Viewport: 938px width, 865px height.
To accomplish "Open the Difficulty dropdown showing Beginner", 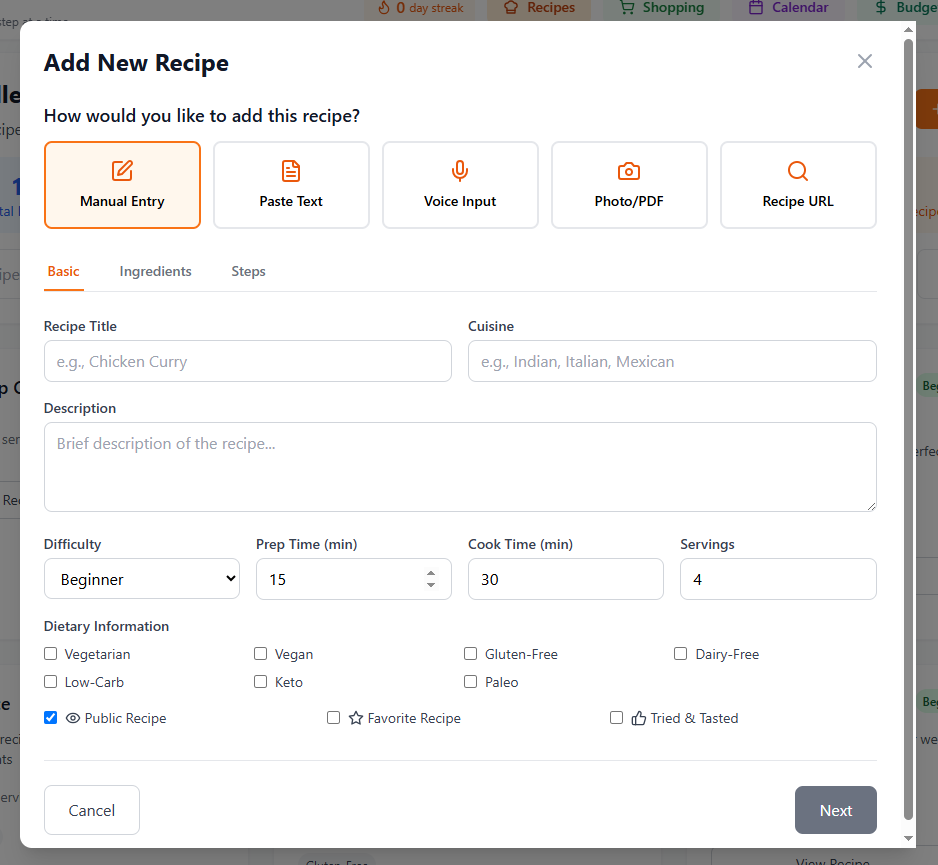I will click(x=142, y=579).
